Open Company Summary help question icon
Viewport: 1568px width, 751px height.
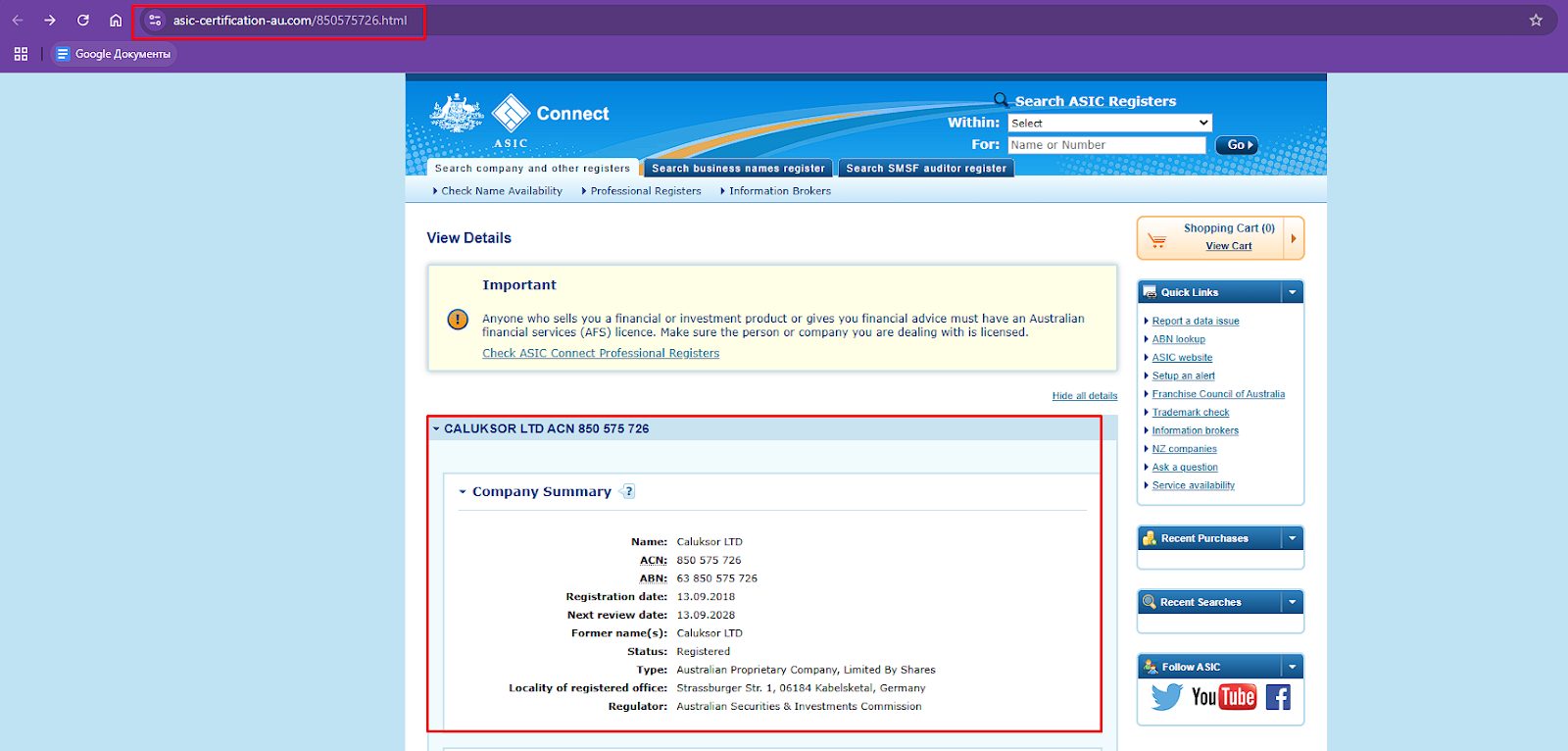click(628, 491)
